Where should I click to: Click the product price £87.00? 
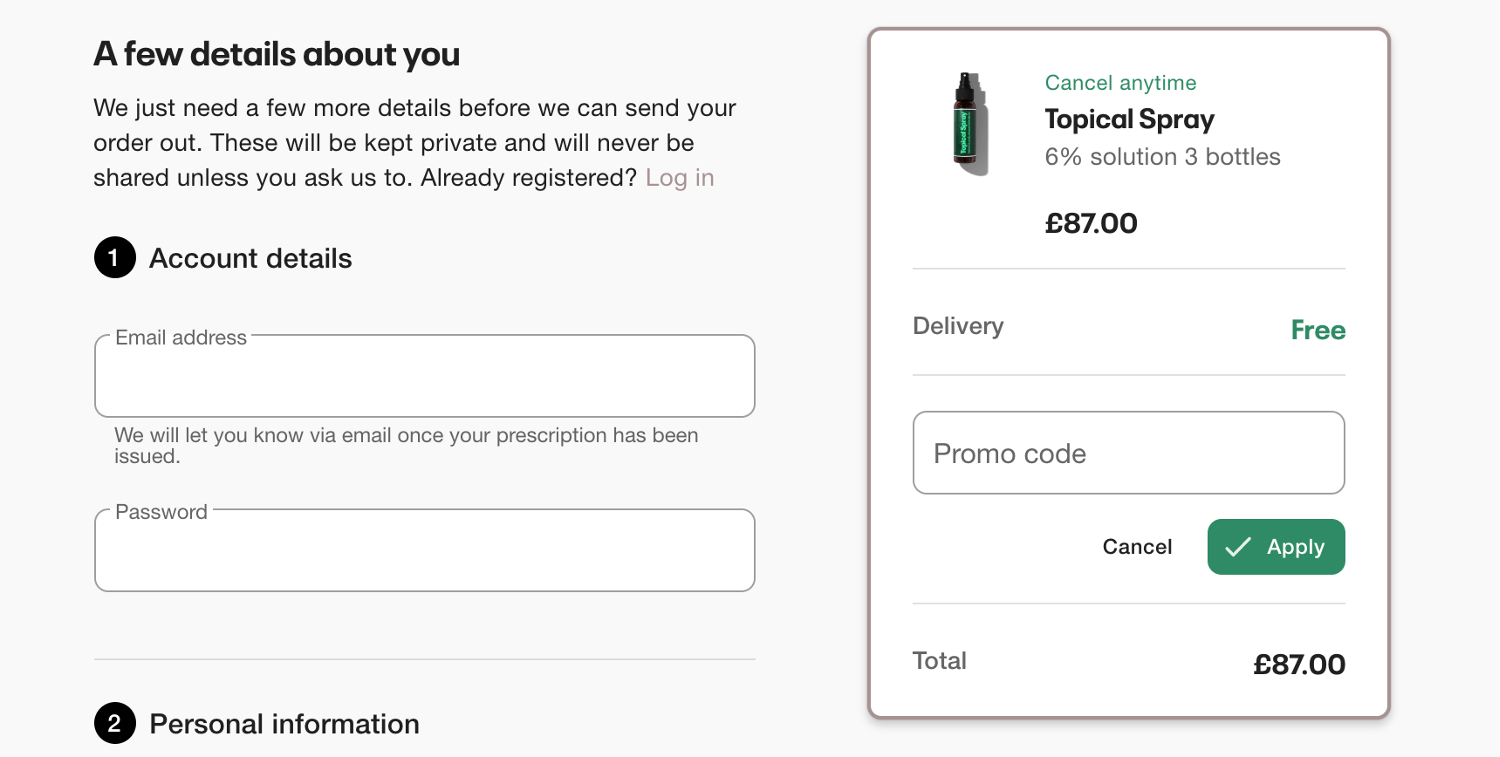1091,223
